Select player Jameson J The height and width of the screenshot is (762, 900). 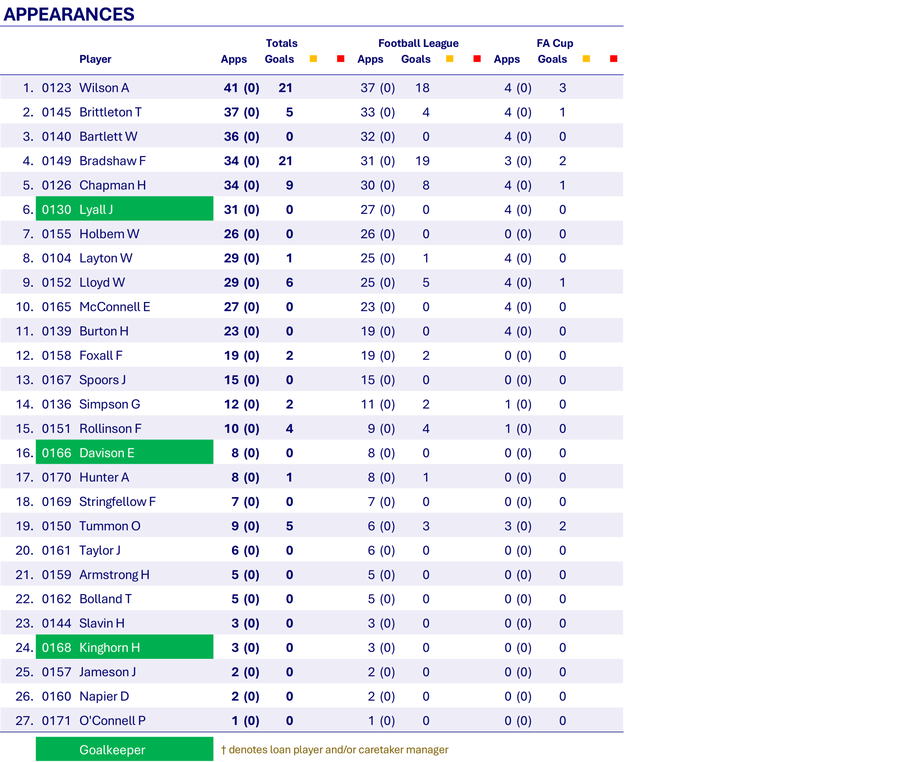107,672
